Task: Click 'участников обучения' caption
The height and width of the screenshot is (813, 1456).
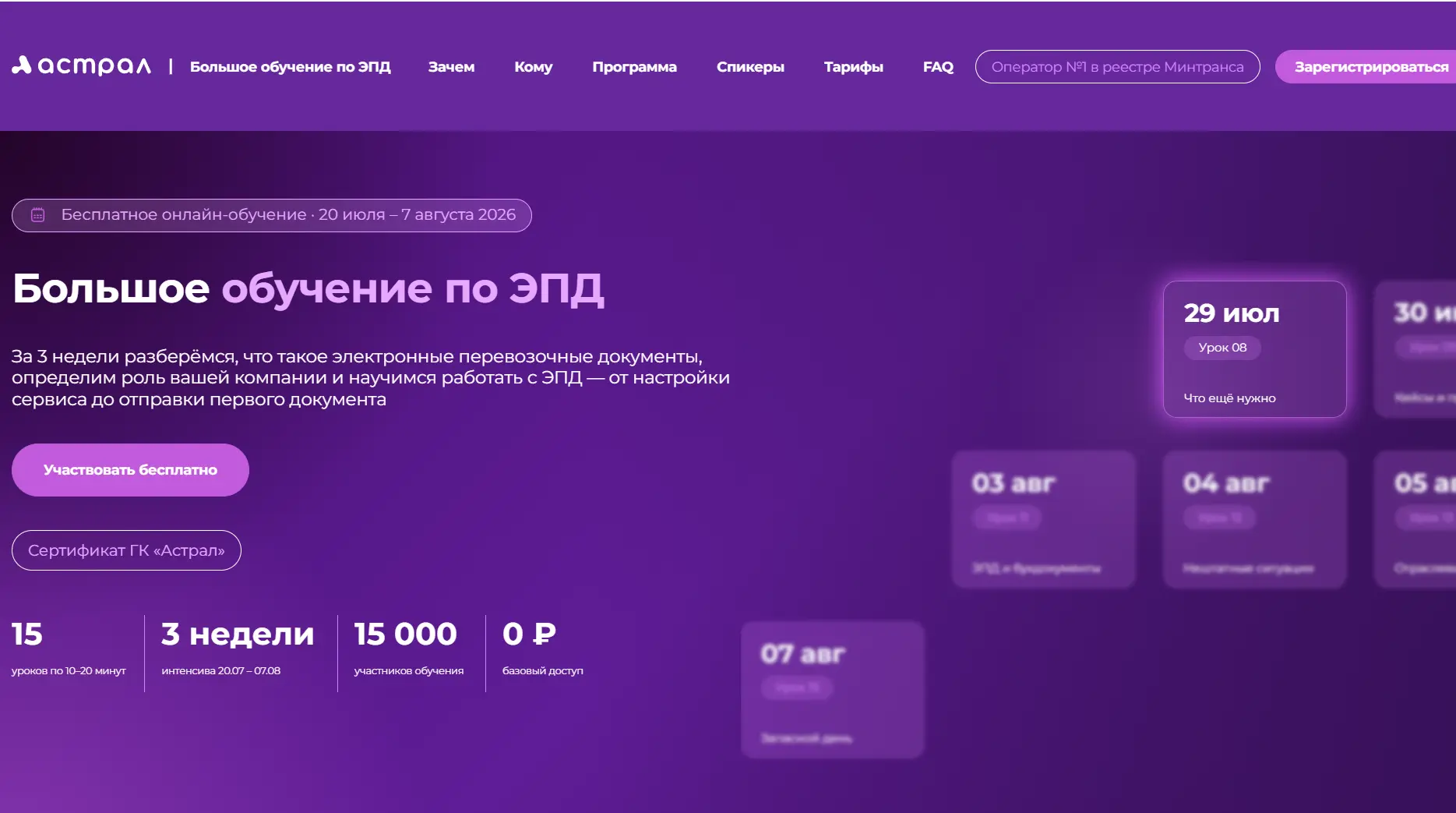Action: tap(409, 670)
